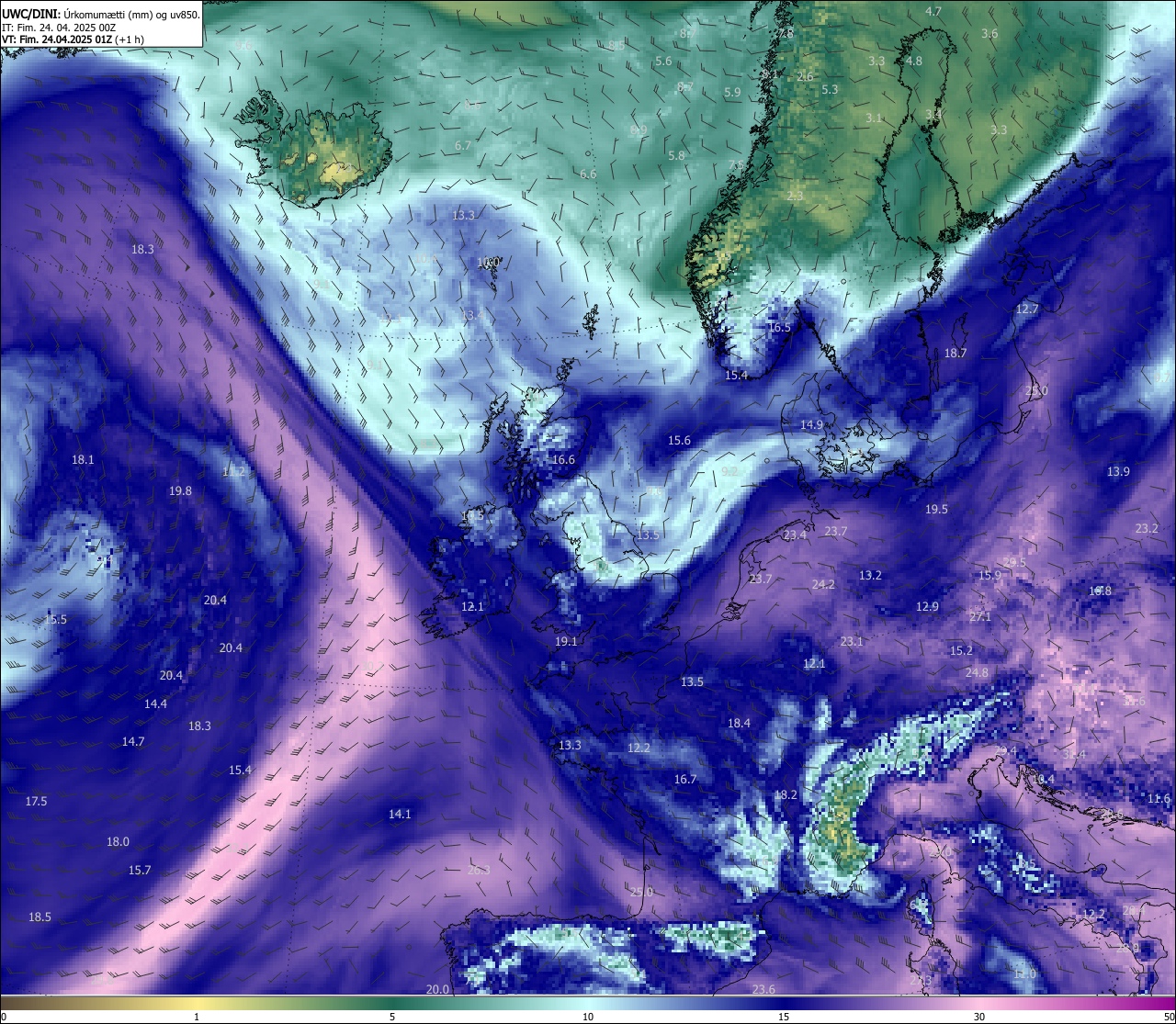Click the map value '6.7' east of Iceland

coord(463,146)
